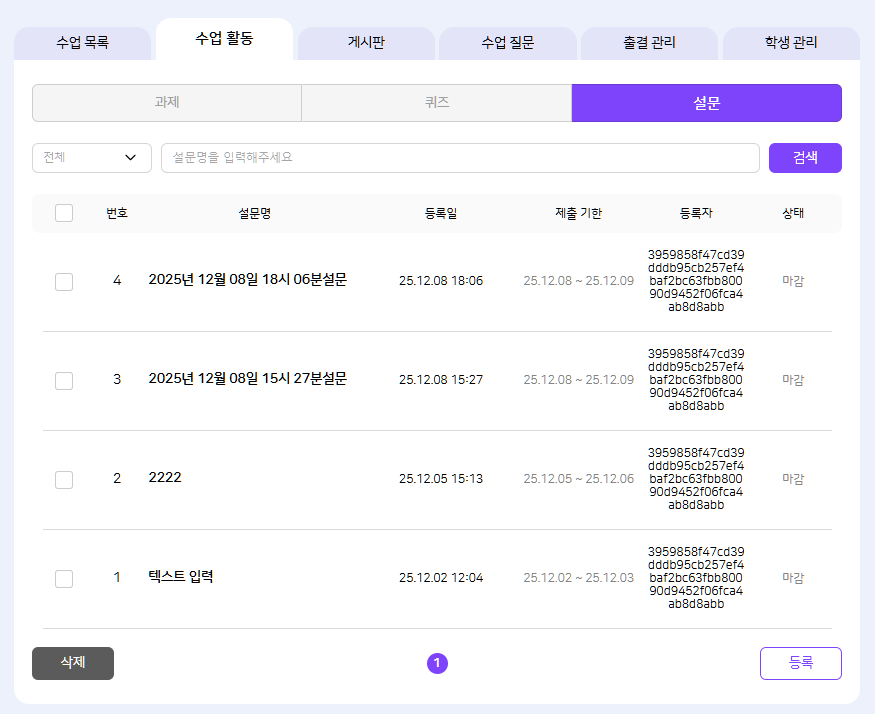
Task: Check the box for survey number 4
Action: tap(64, 281)
